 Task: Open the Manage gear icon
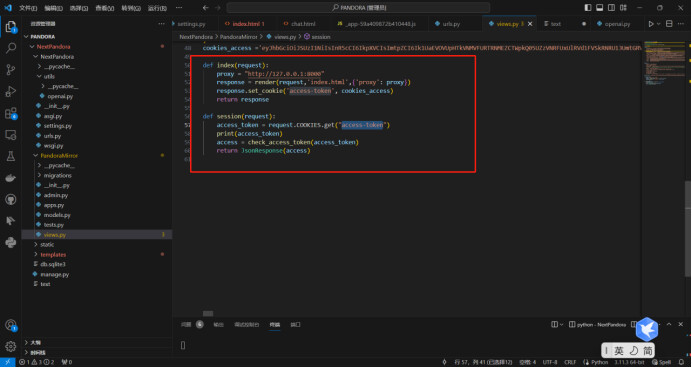[x=11, y=346]
